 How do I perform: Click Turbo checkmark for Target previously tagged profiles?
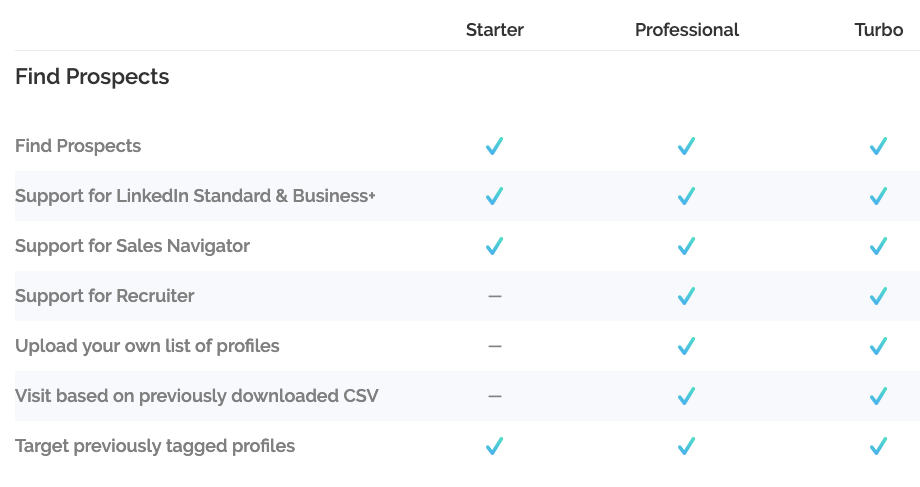878,446
